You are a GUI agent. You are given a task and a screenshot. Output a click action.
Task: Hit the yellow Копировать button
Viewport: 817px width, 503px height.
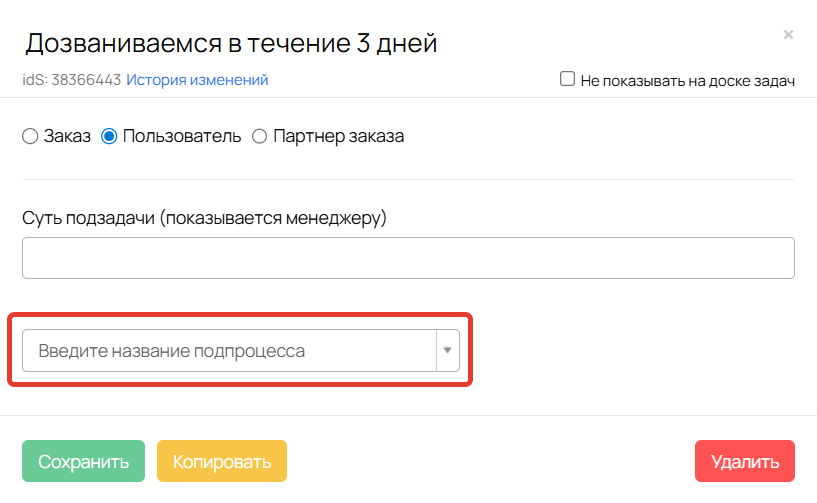click(222, 462)
